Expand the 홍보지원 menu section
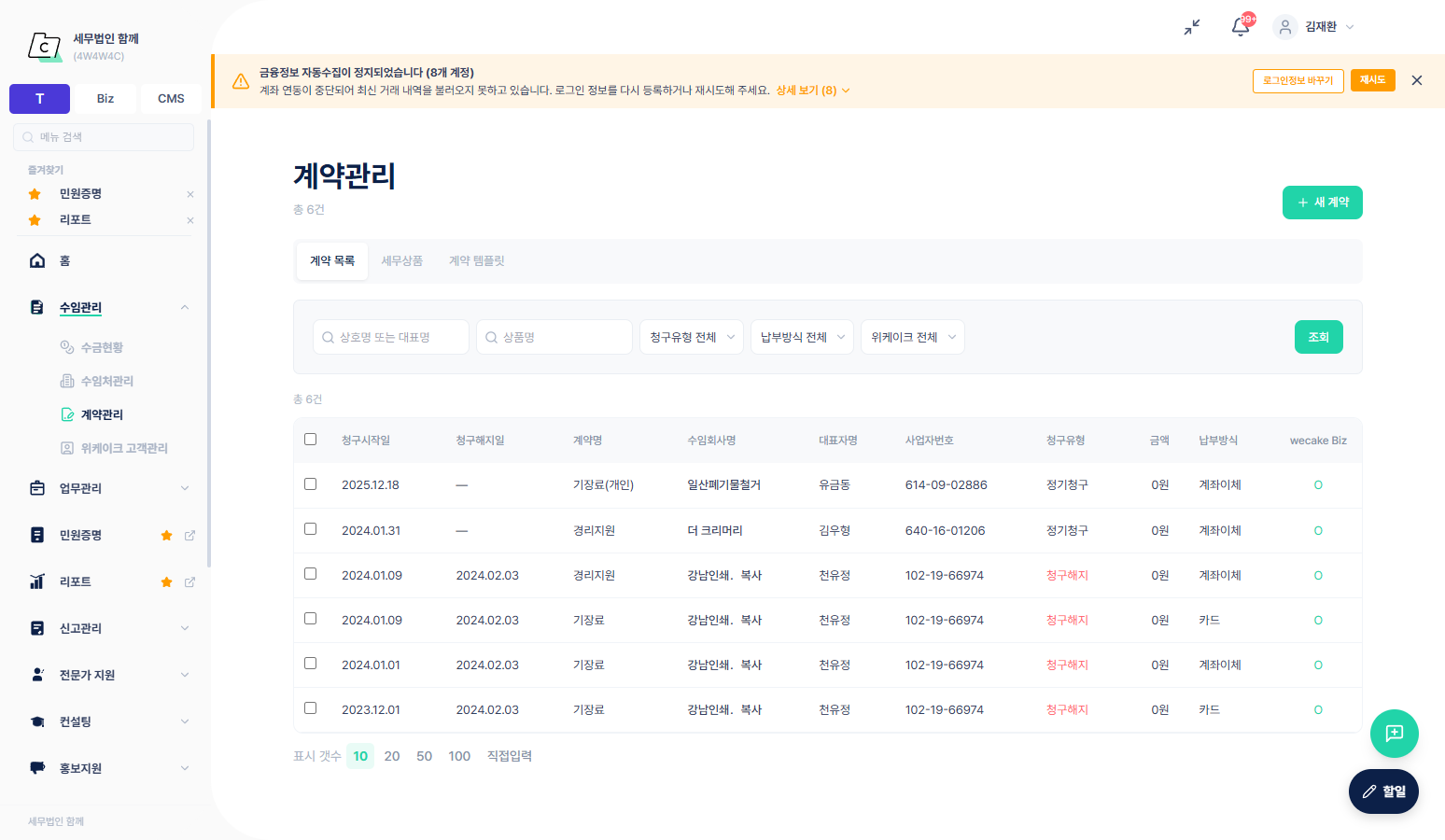 (185, 768)
